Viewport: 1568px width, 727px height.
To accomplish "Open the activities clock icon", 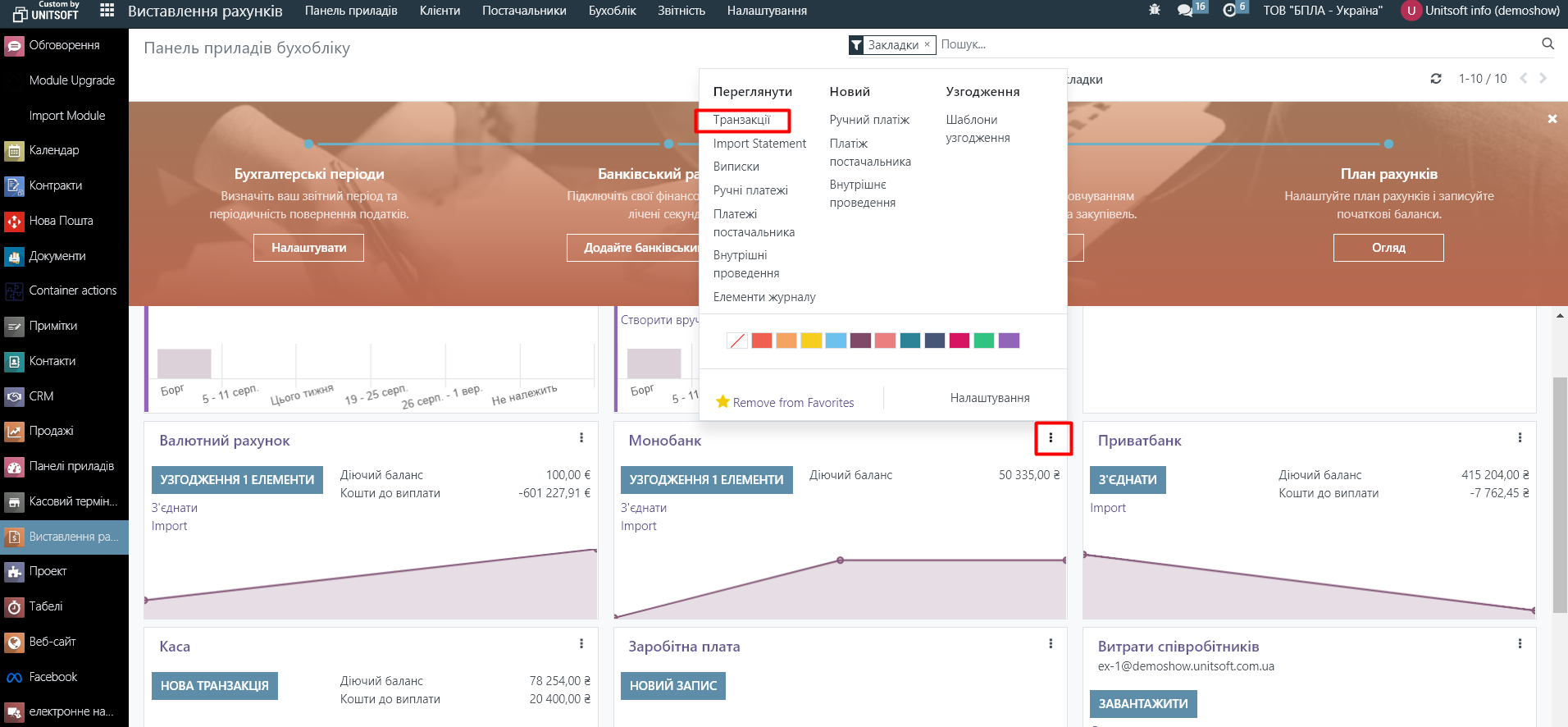I will tap(1229, 11).
